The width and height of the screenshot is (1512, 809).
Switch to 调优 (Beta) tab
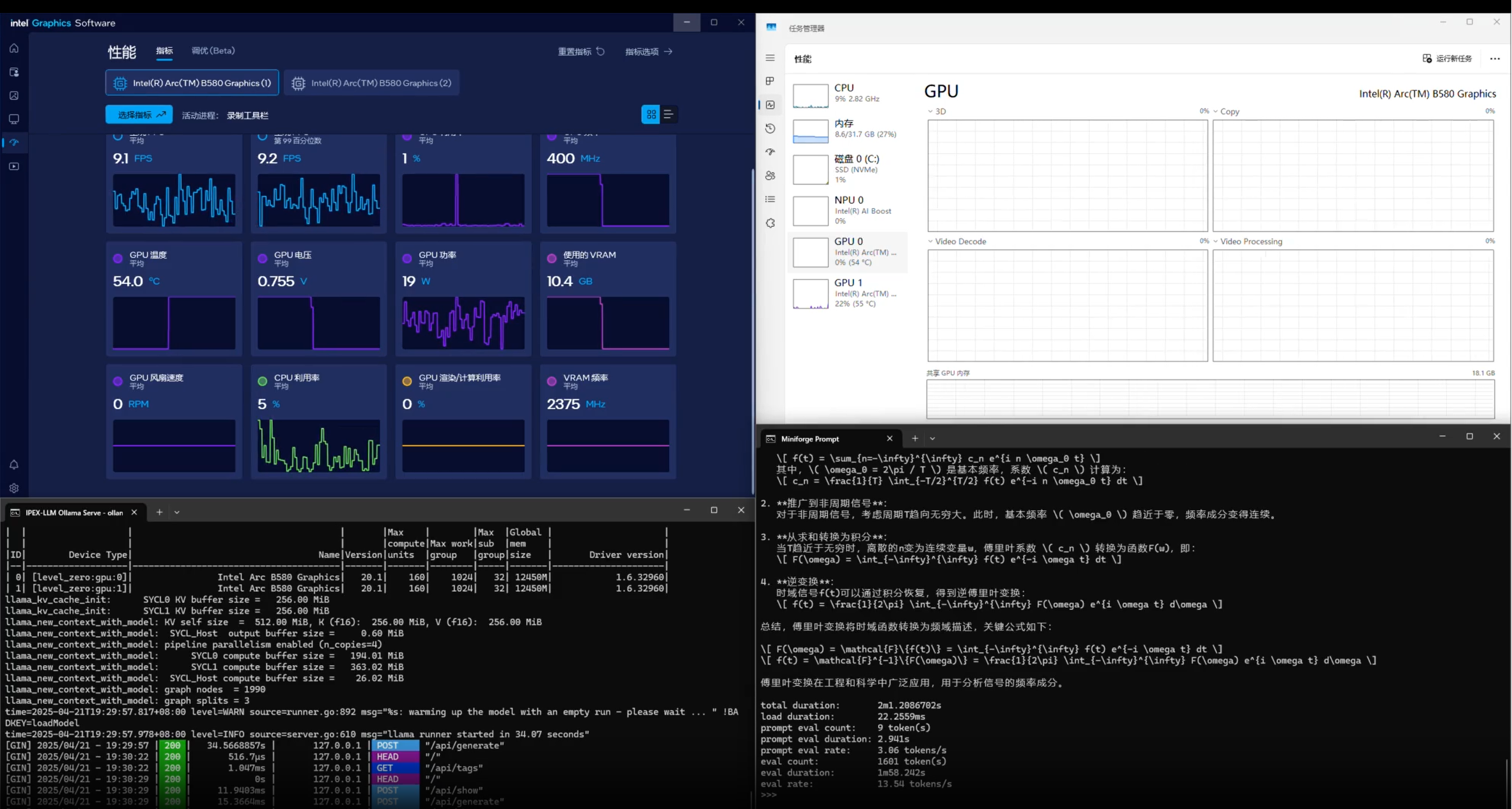[x=213, y=51]
